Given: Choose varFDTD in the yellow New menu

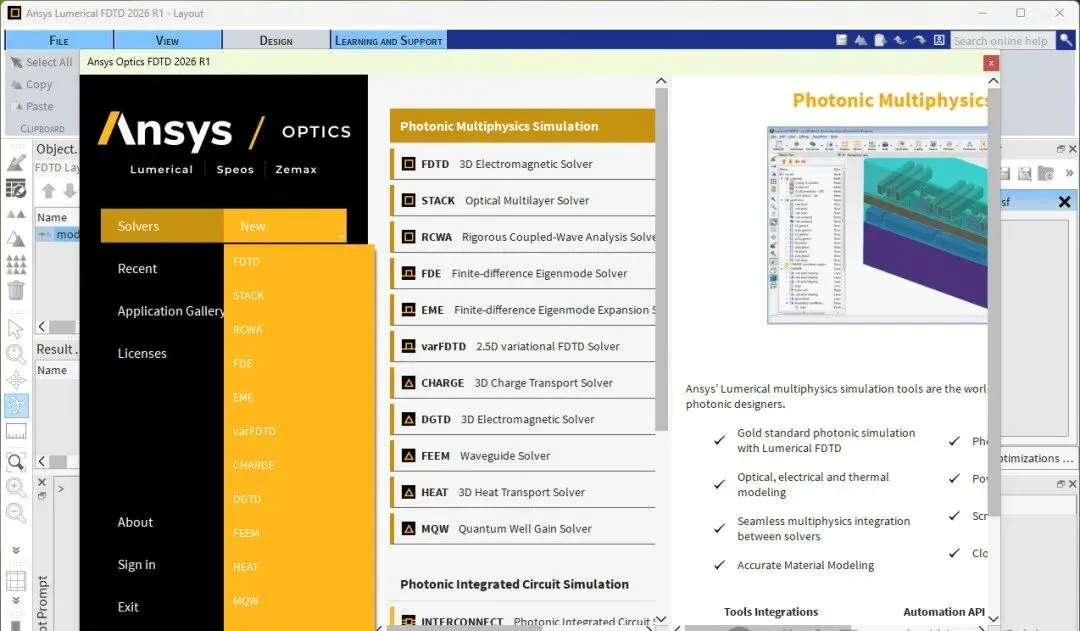Looking at the screenshot, I should coord(254,431).
